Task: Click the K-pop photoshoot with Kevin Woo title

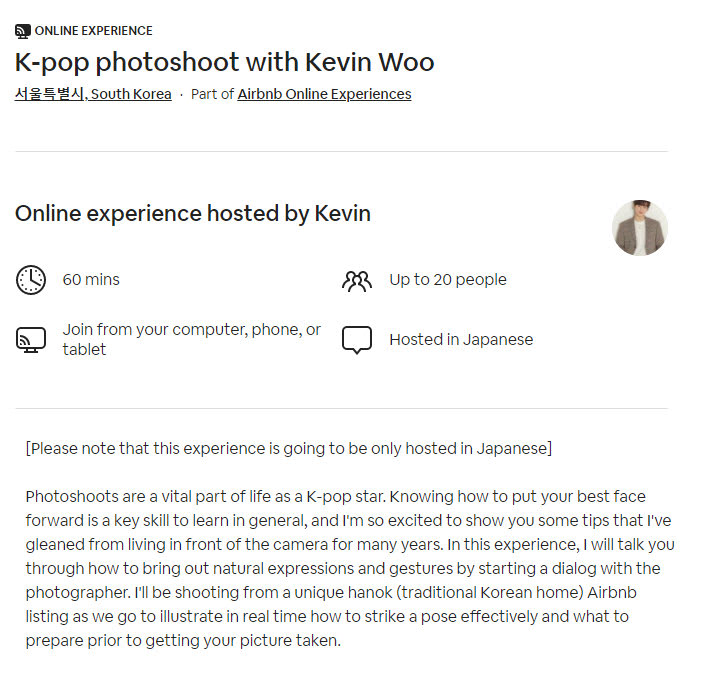Action: tap(224, 62)
